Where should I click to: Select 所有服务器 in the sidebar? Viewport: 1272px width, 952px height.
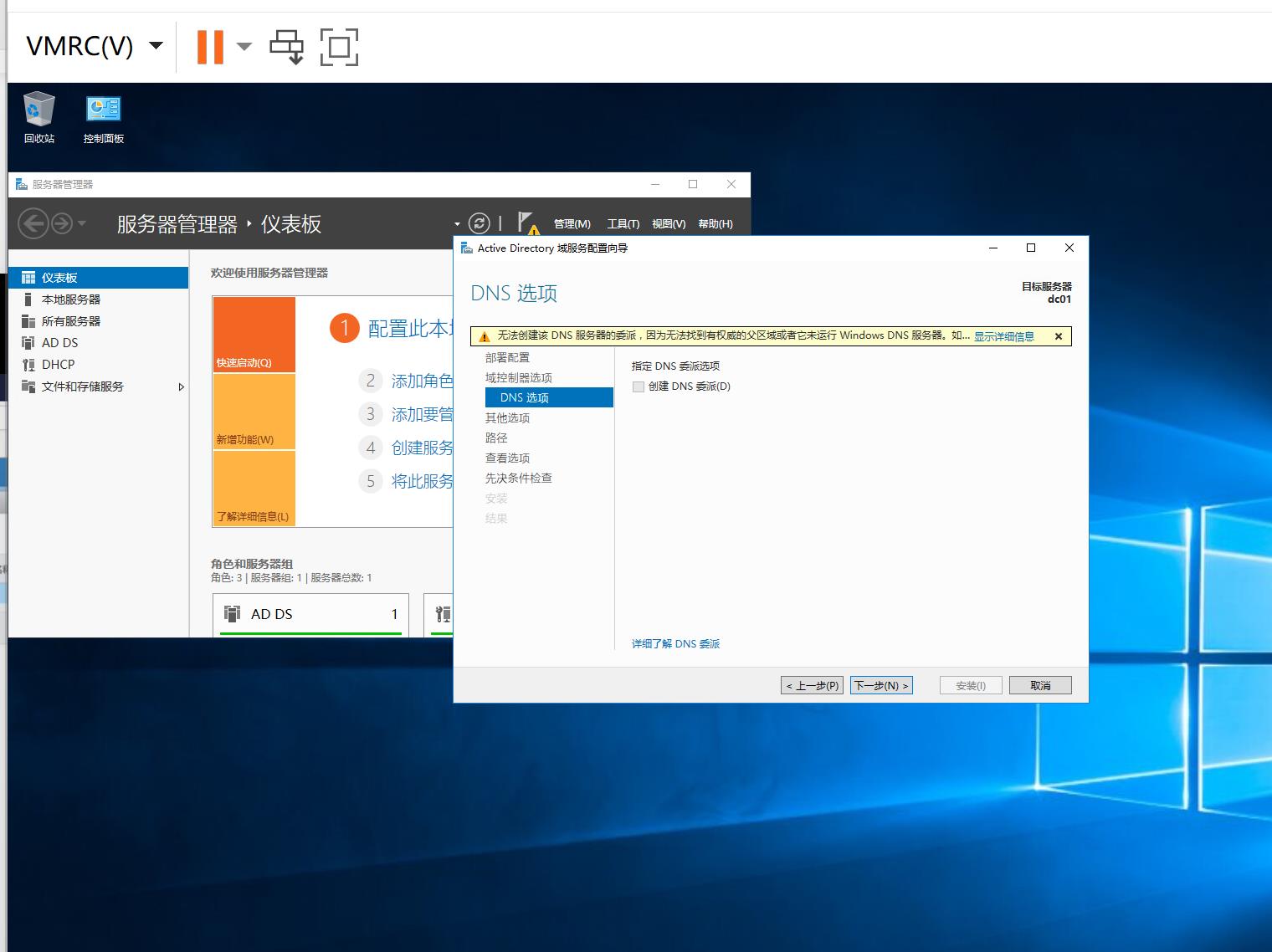pos(99,321)
